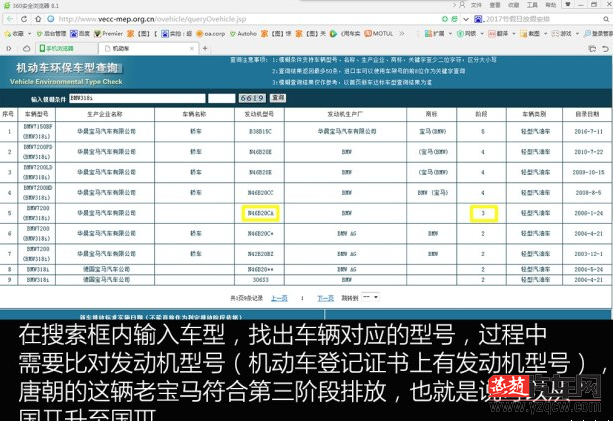The height and width of the screenshot is (421, 613).
Task: Restore closed tab with the undo arrow icon
Action: [605, 48]
